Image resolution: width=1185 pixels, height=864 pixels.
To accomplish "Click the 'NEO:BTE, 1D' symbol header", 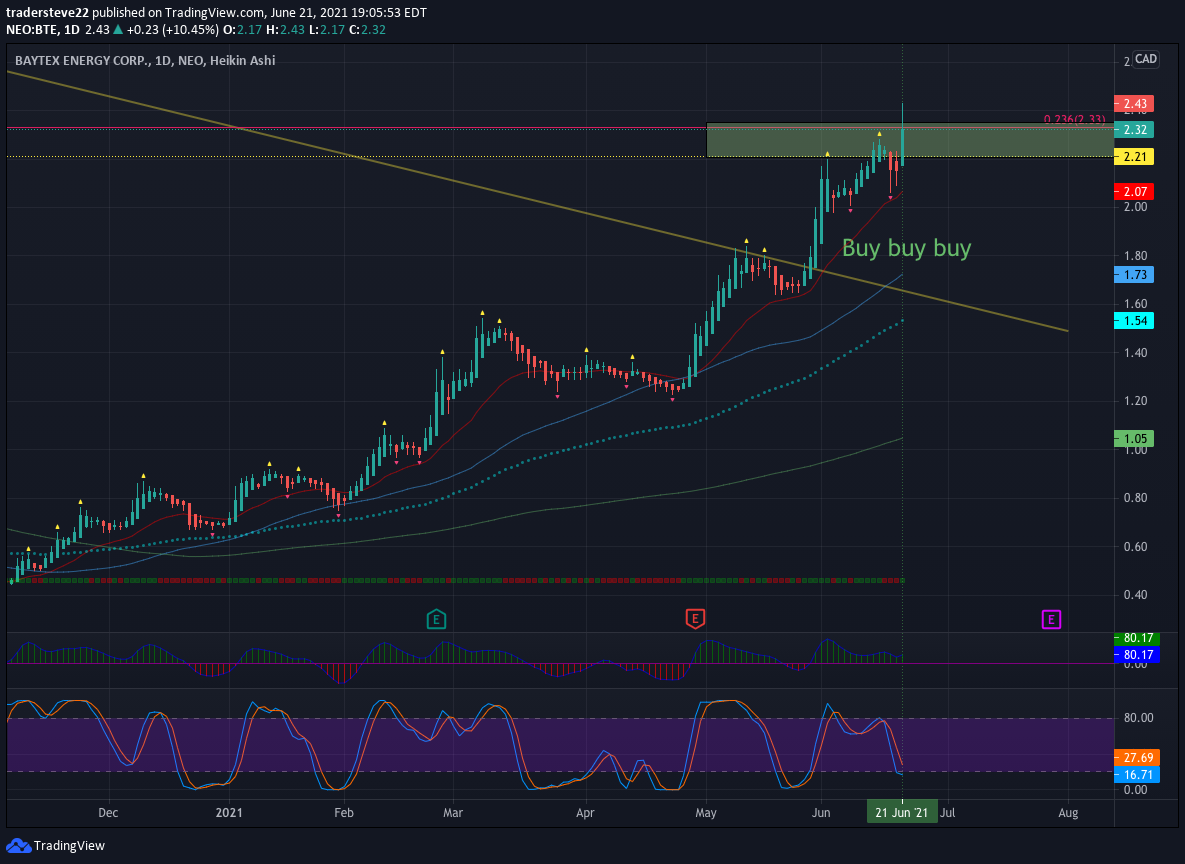I will (x=42, y=29).
